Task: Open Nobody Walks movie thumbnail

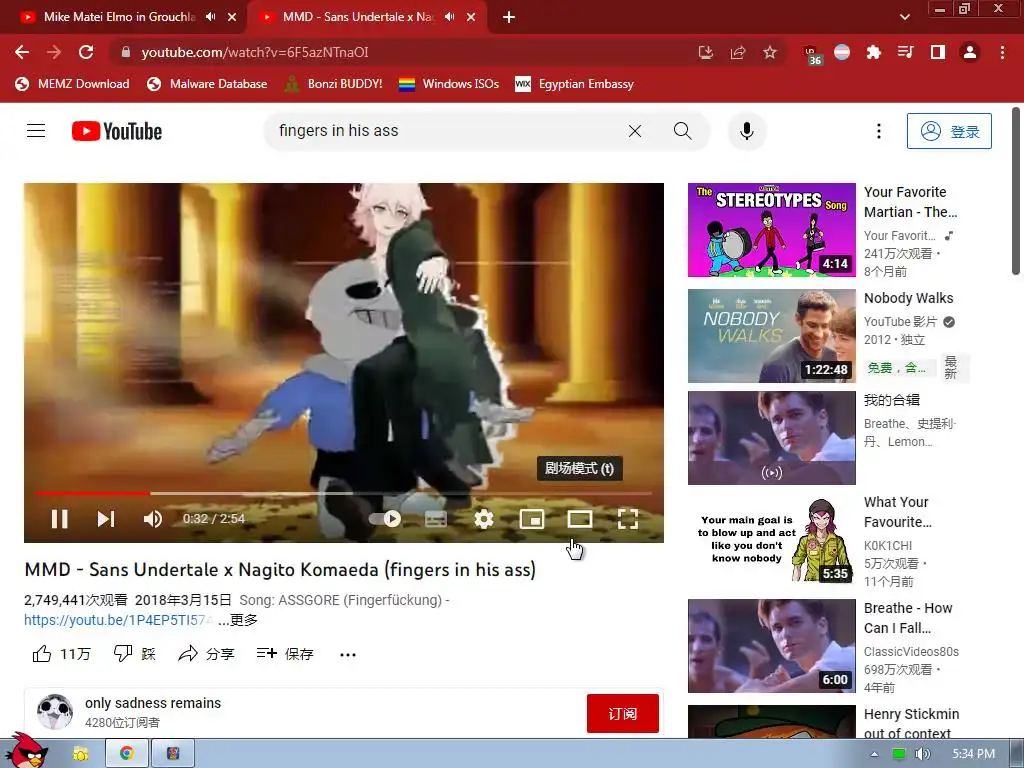Action: tap(771, 336)
